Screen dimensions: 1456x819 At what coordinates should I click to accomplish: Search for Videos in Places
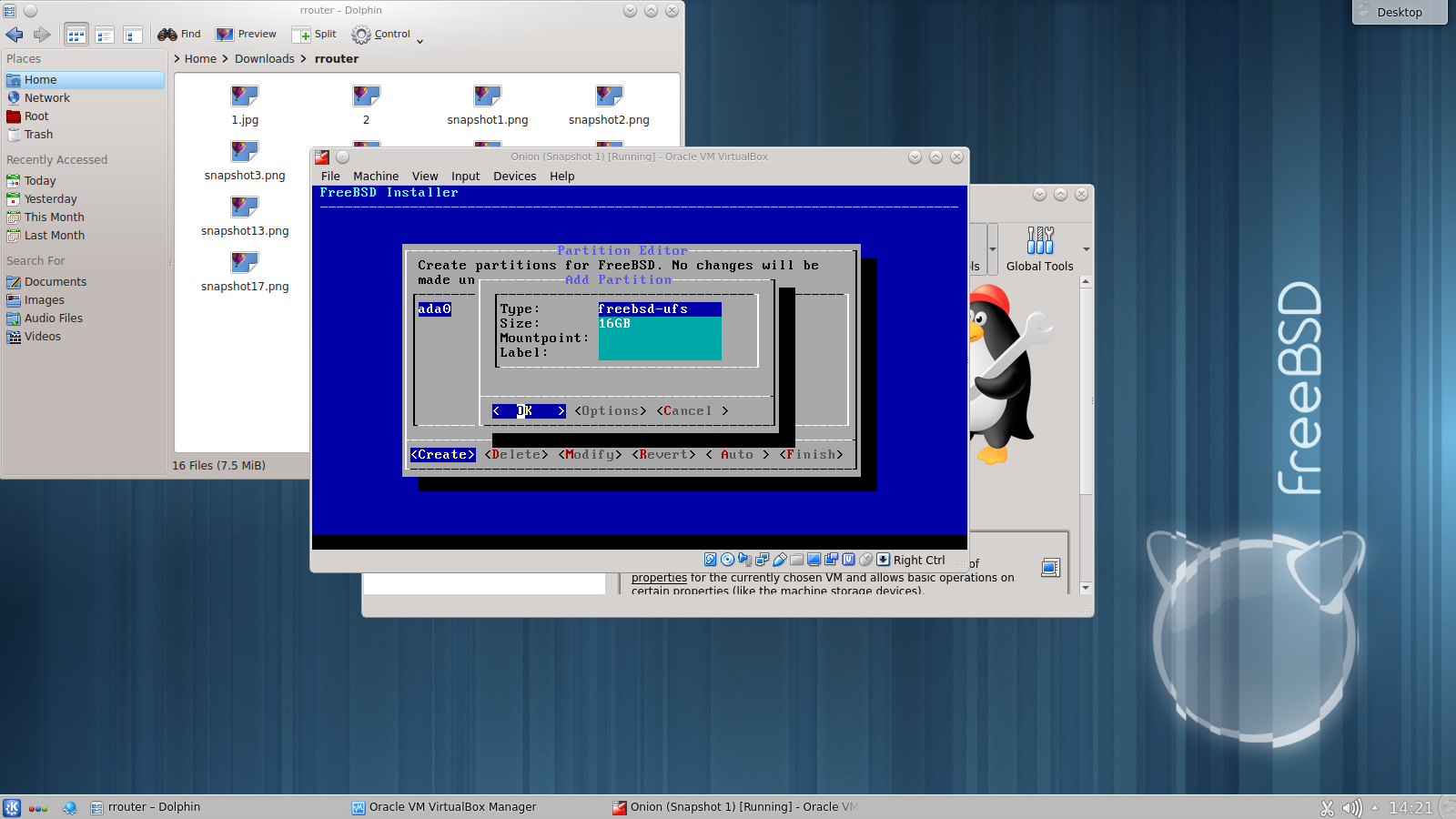point(84,337)
